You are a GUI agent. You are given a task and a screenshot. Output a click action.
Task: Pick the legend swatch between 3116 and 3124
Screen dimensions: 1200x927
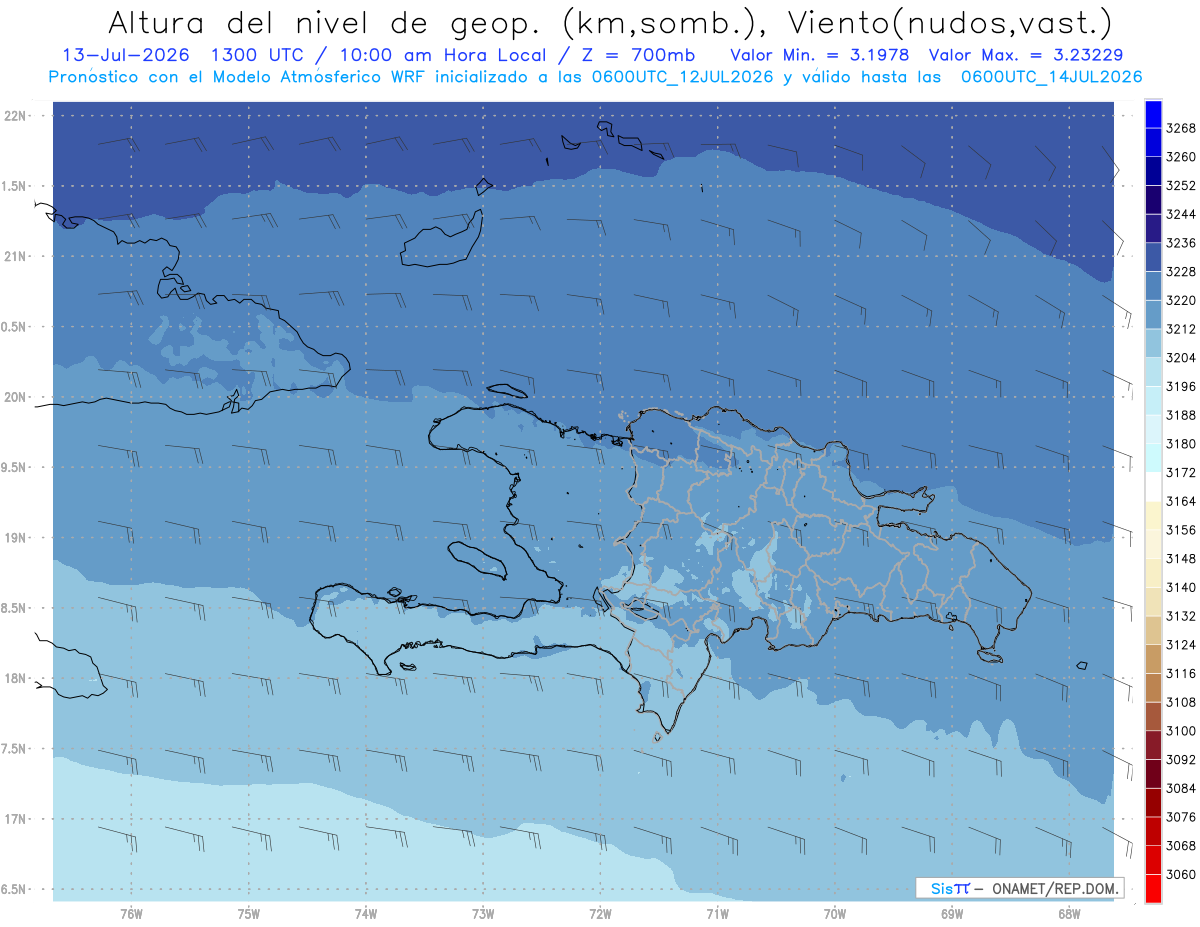(1153, 659)
